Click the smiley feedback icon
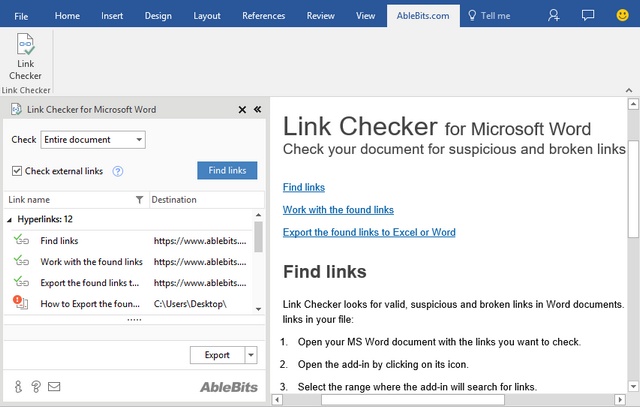Viewport: 640px width, 407px height. click(x=622, y=16)
